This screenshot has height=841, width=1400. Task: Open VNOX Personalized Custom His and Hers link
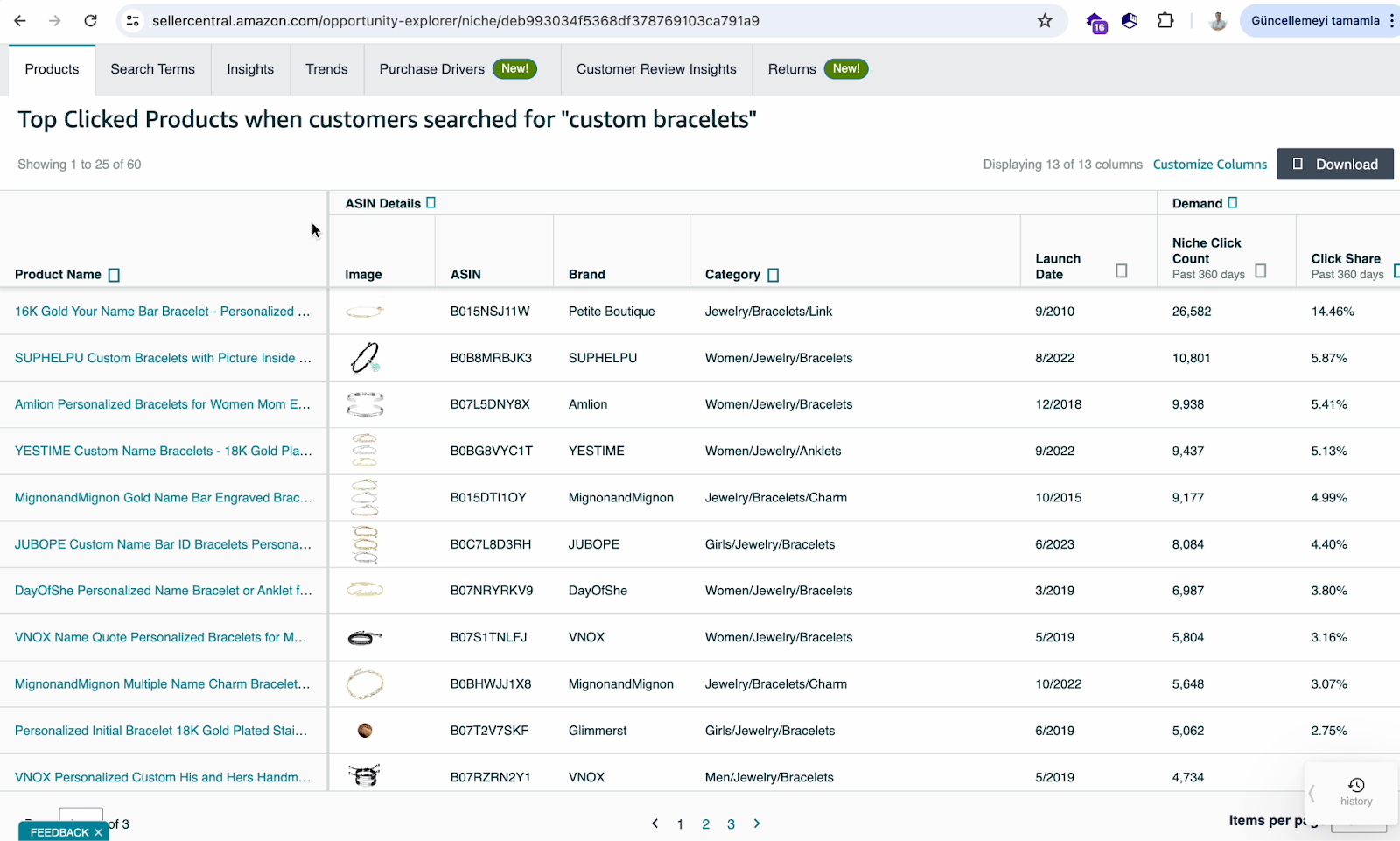(163, 777)
